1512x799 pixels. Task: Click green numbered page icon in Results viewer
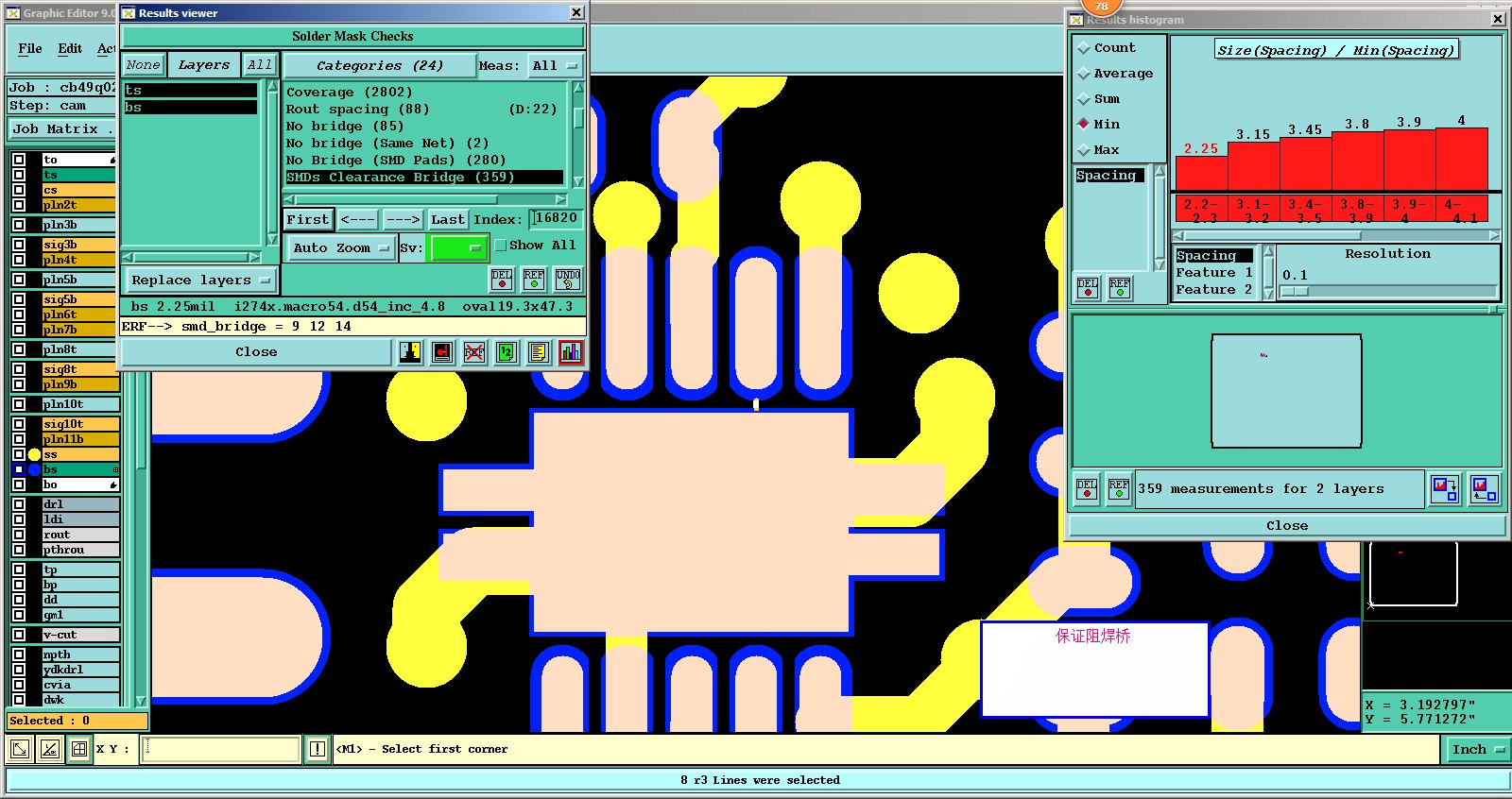[507, 352]
